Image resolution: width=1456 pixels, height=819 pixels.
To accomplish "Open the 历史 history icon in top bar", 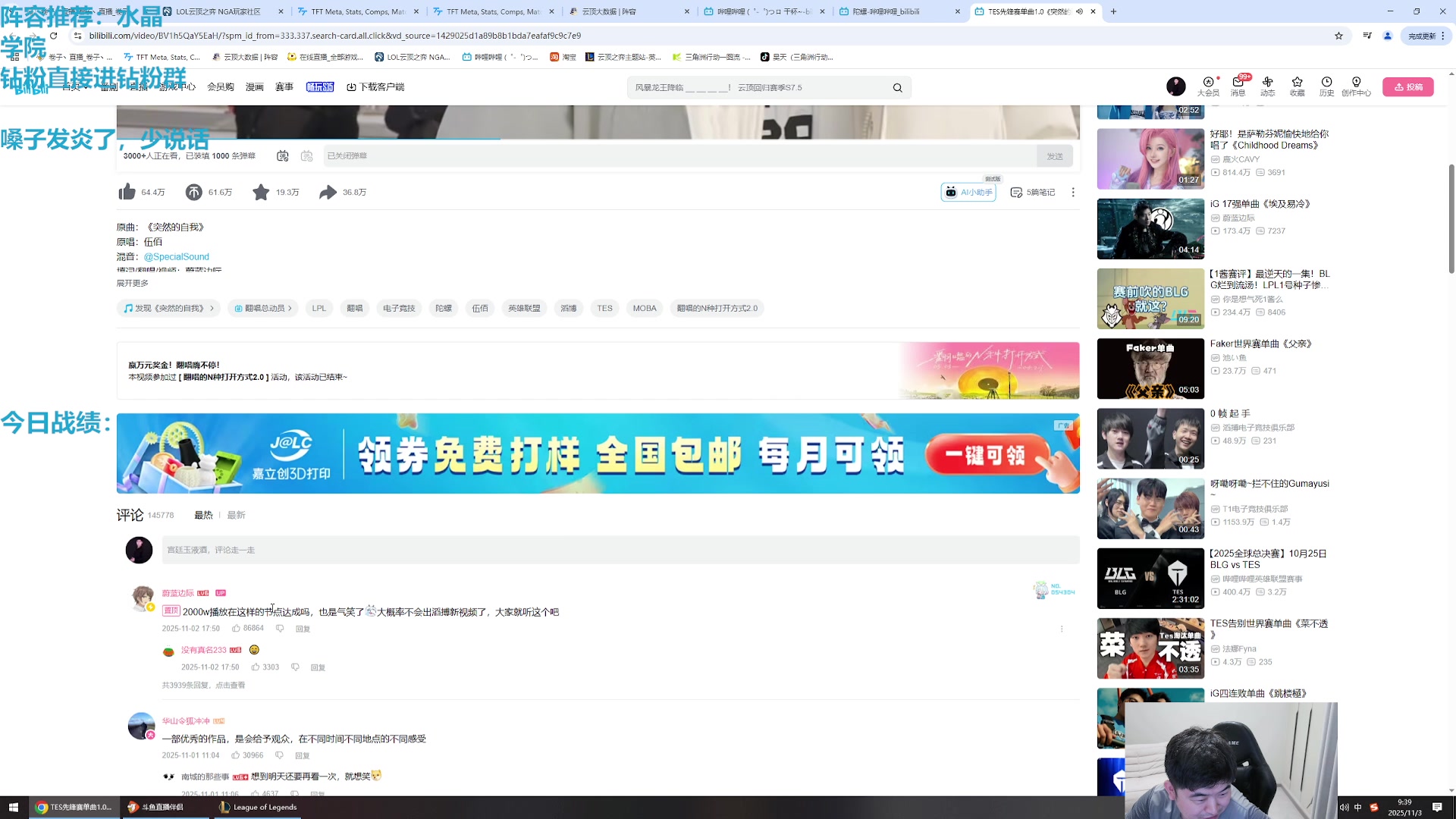I will point(1326,83).
